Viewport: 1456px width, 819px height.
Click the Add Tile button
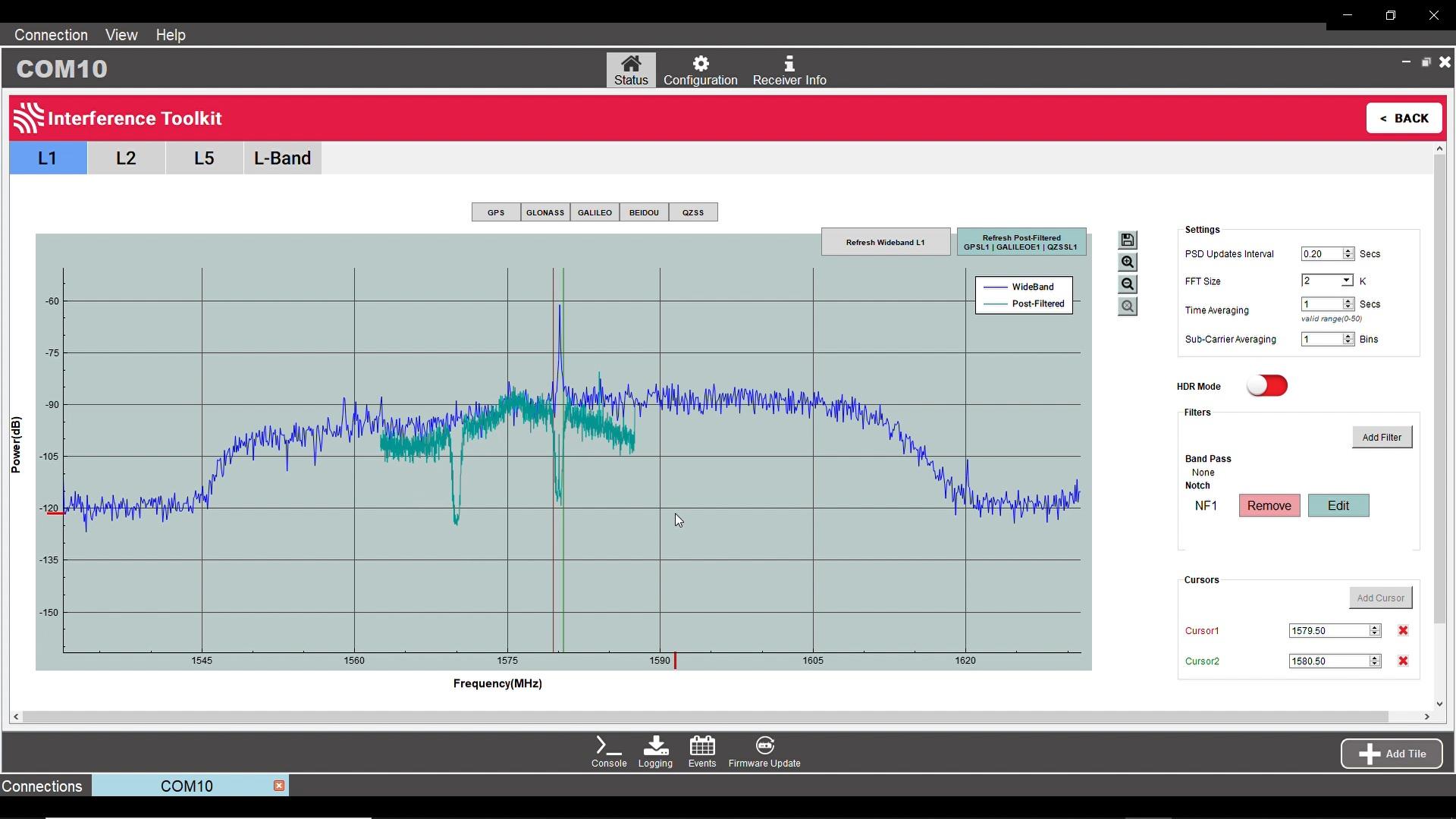(1392, 754)
